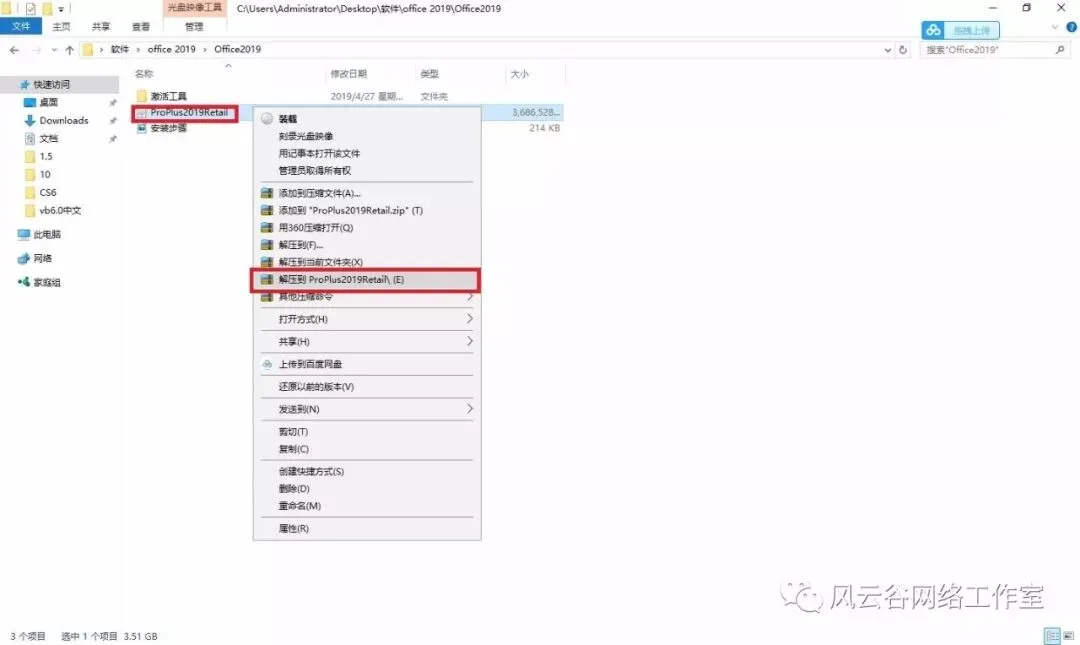Select 家庭组 in navigation pane

click(x=47, y=283)
